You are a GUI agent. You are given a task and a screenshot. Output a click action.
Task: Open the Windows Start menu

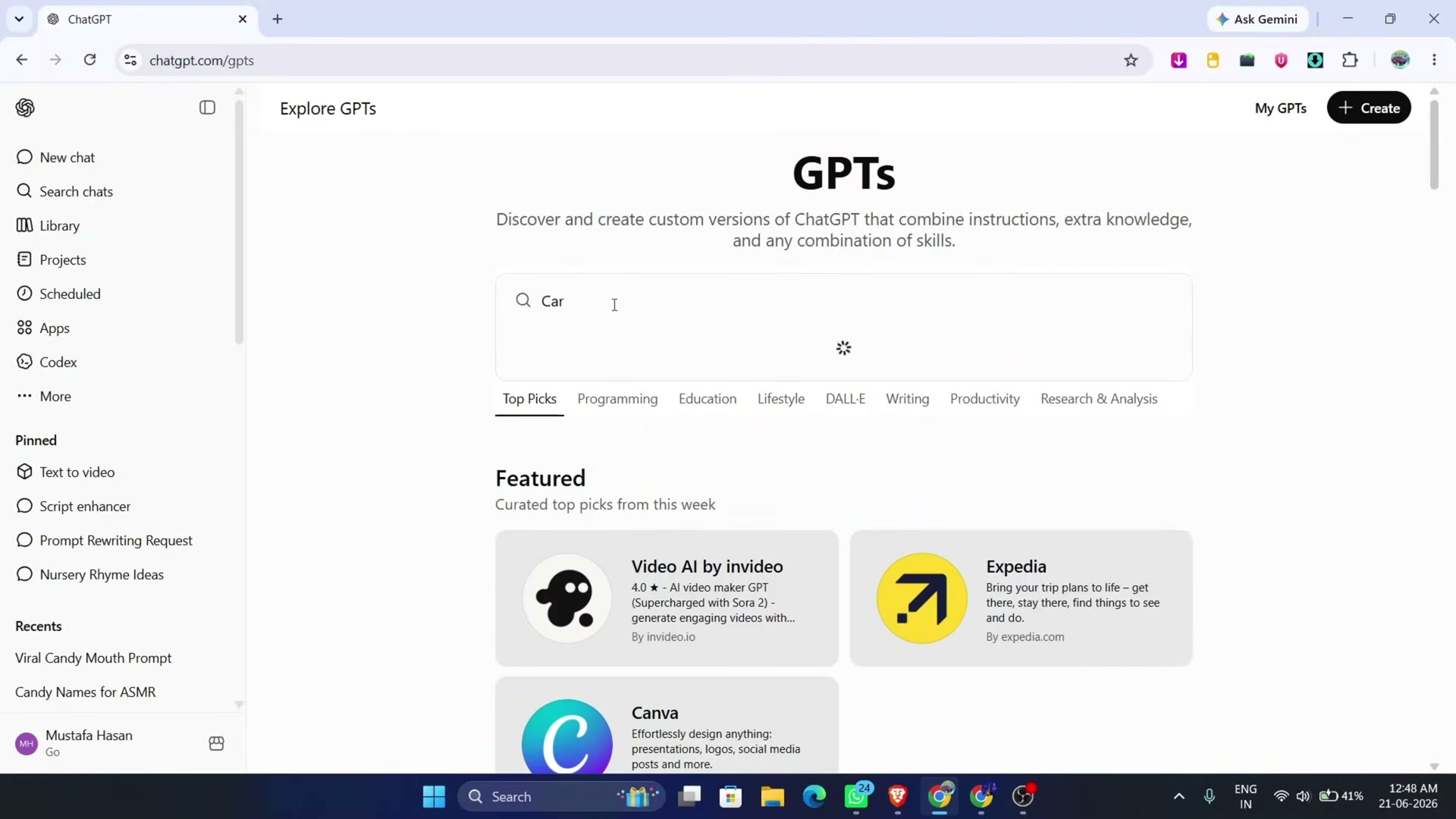tap(434, 796)
